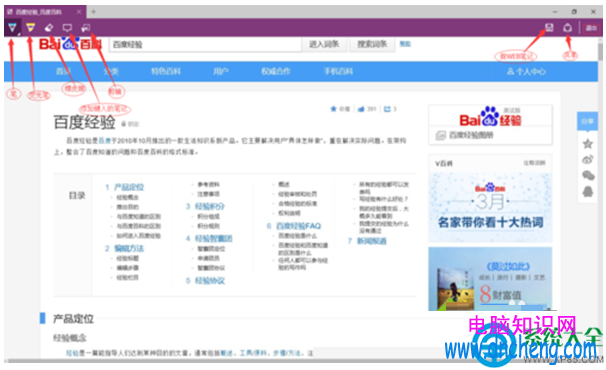Click 经验标题 in the contents list
Screen dimensions: 606x370
[128, 258]
